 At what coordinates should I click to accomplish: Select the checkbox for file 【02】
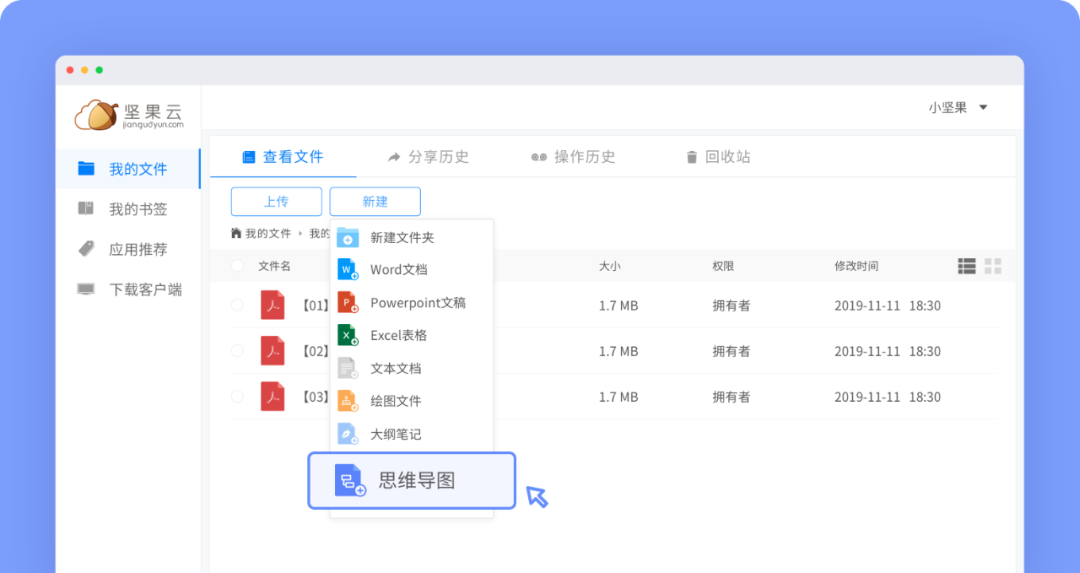[x=238, y=351]
